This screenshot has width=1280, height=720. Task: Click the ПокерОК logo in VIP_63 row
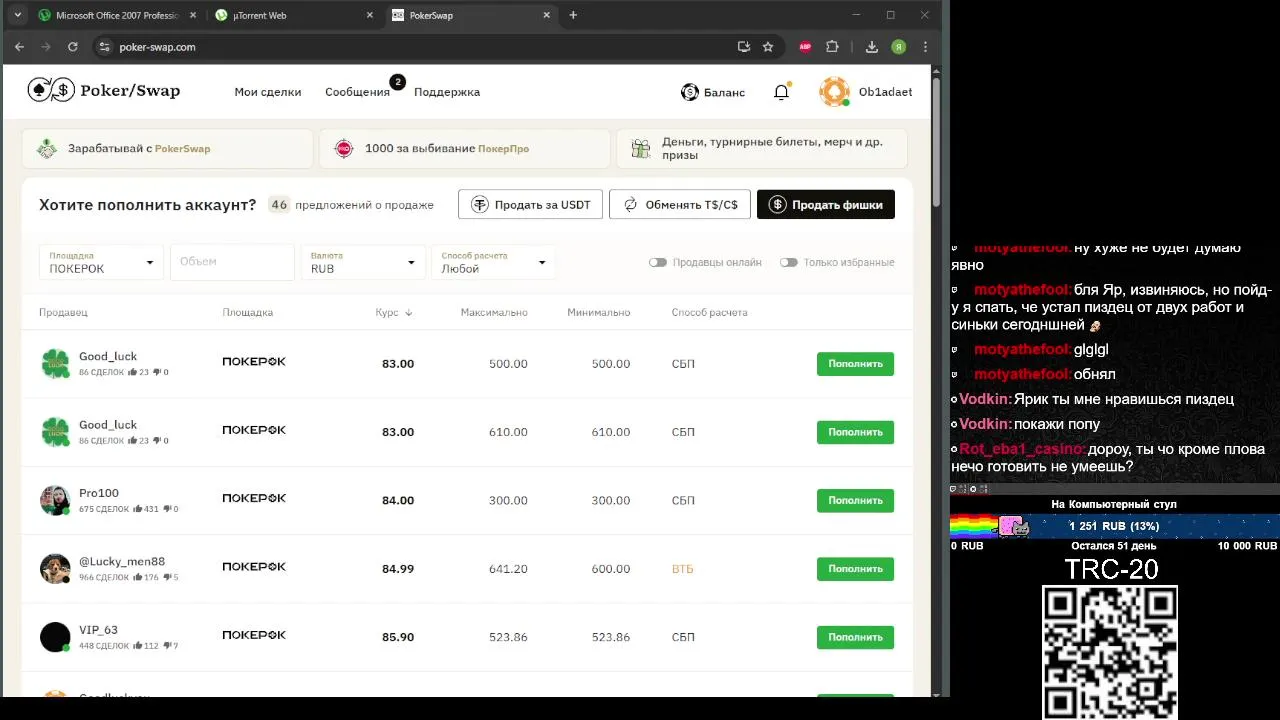(254, 635)
